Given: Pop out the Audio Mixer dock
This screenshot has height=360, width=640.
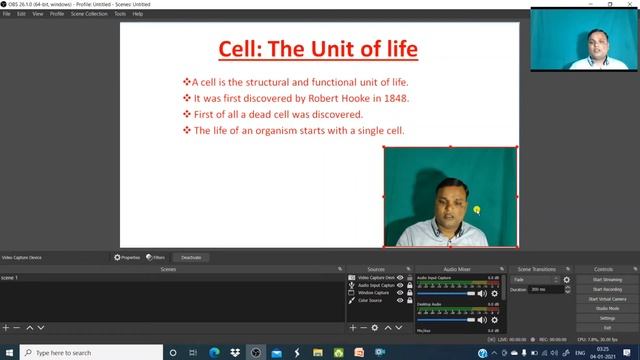Looking at the screenshot, I should [502, 269].
